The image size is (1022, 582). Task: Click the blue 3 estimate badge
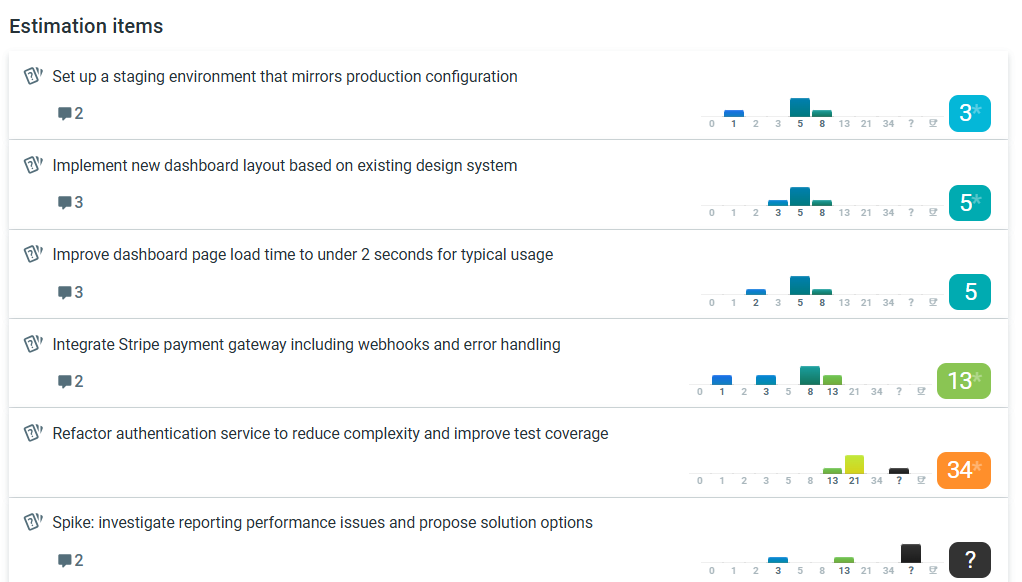pos(969,113)
